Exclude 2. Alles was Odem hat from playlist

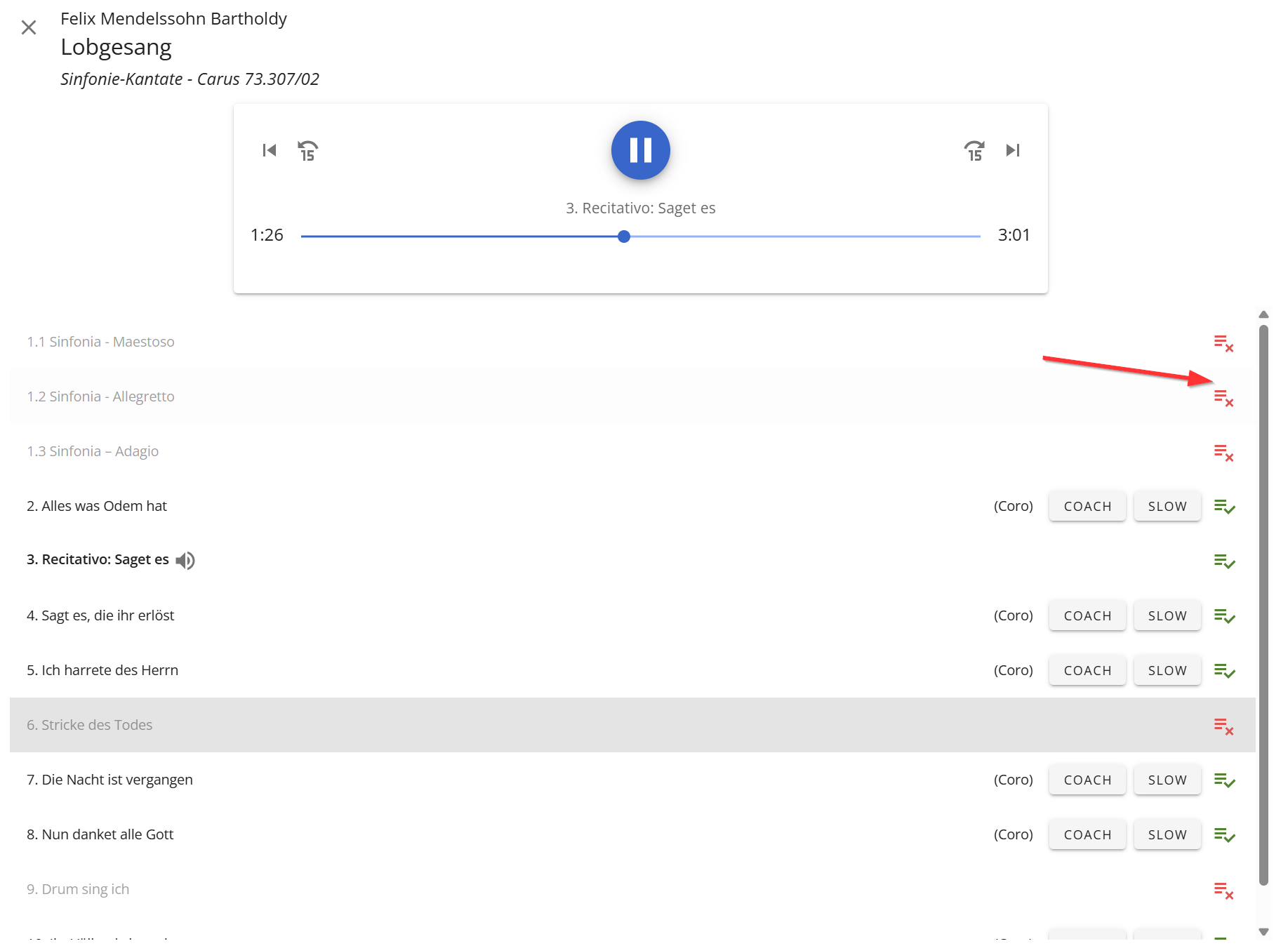click(1223, 506)
